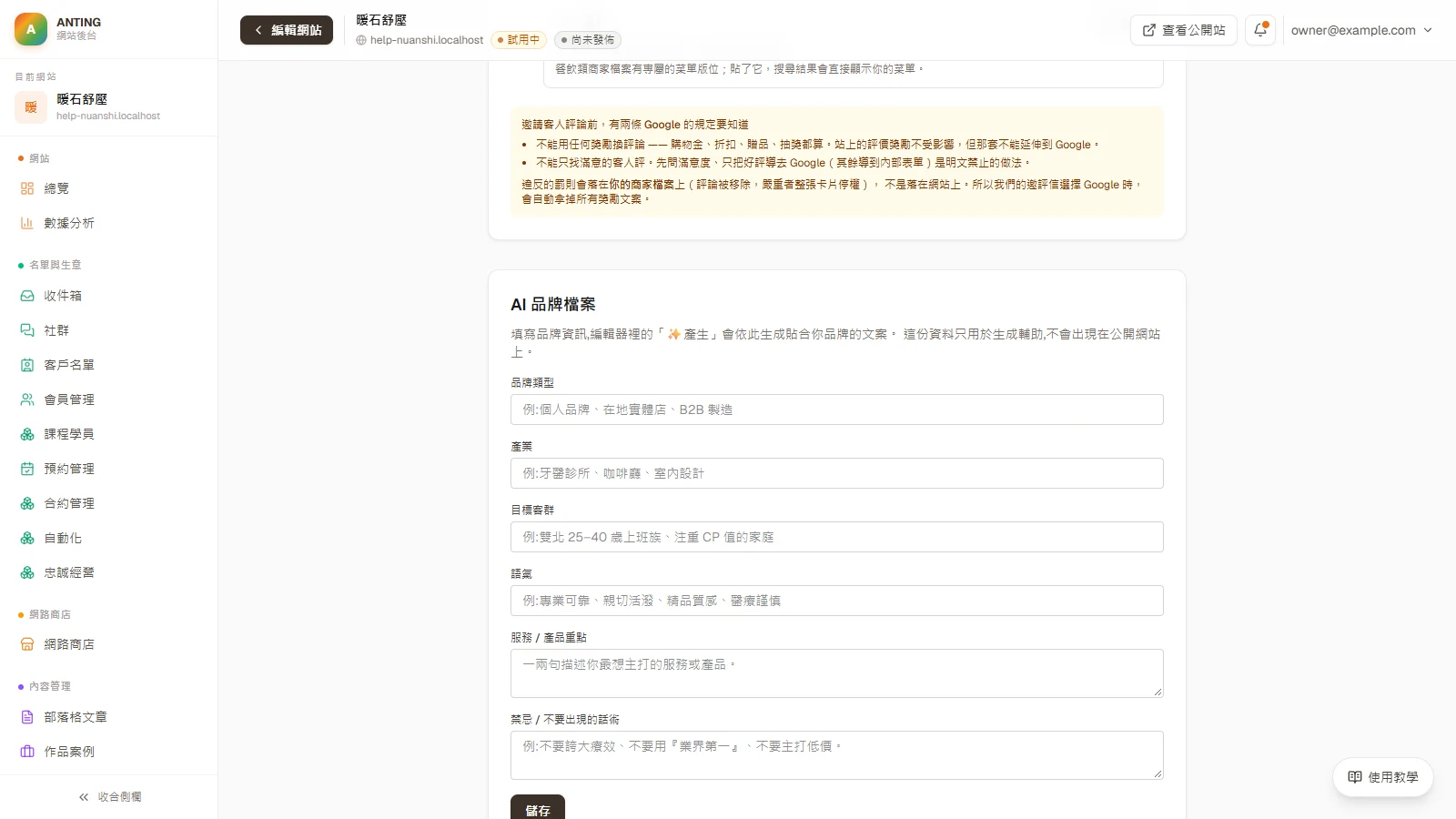The width and height of the screenshot is (1456, 819).
Task: Click the 編輯網站 back button
Action: [287, 30]
